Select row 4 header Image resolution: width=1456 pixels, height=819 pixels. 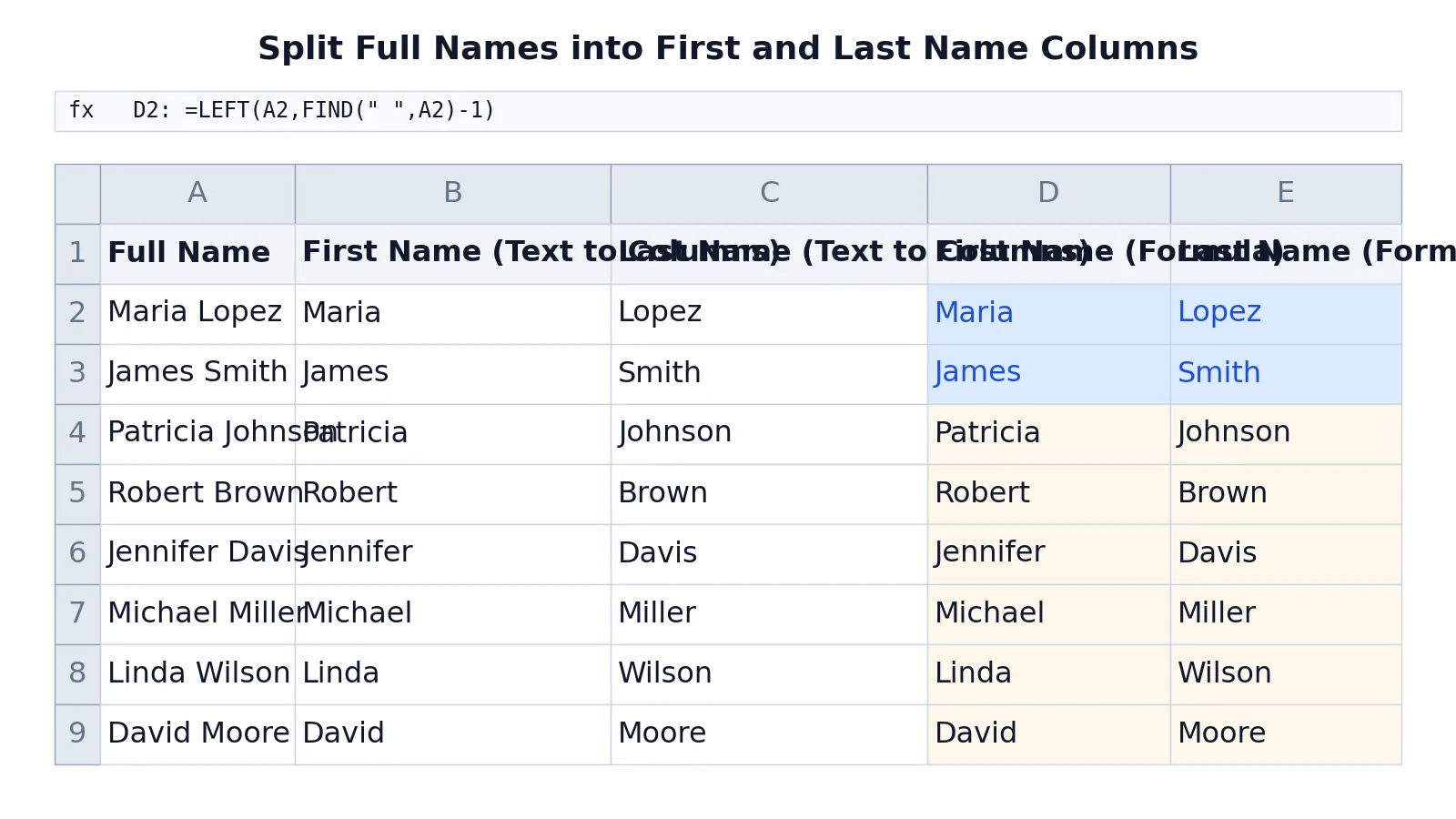pyautogui.click(x=77, y=434)
